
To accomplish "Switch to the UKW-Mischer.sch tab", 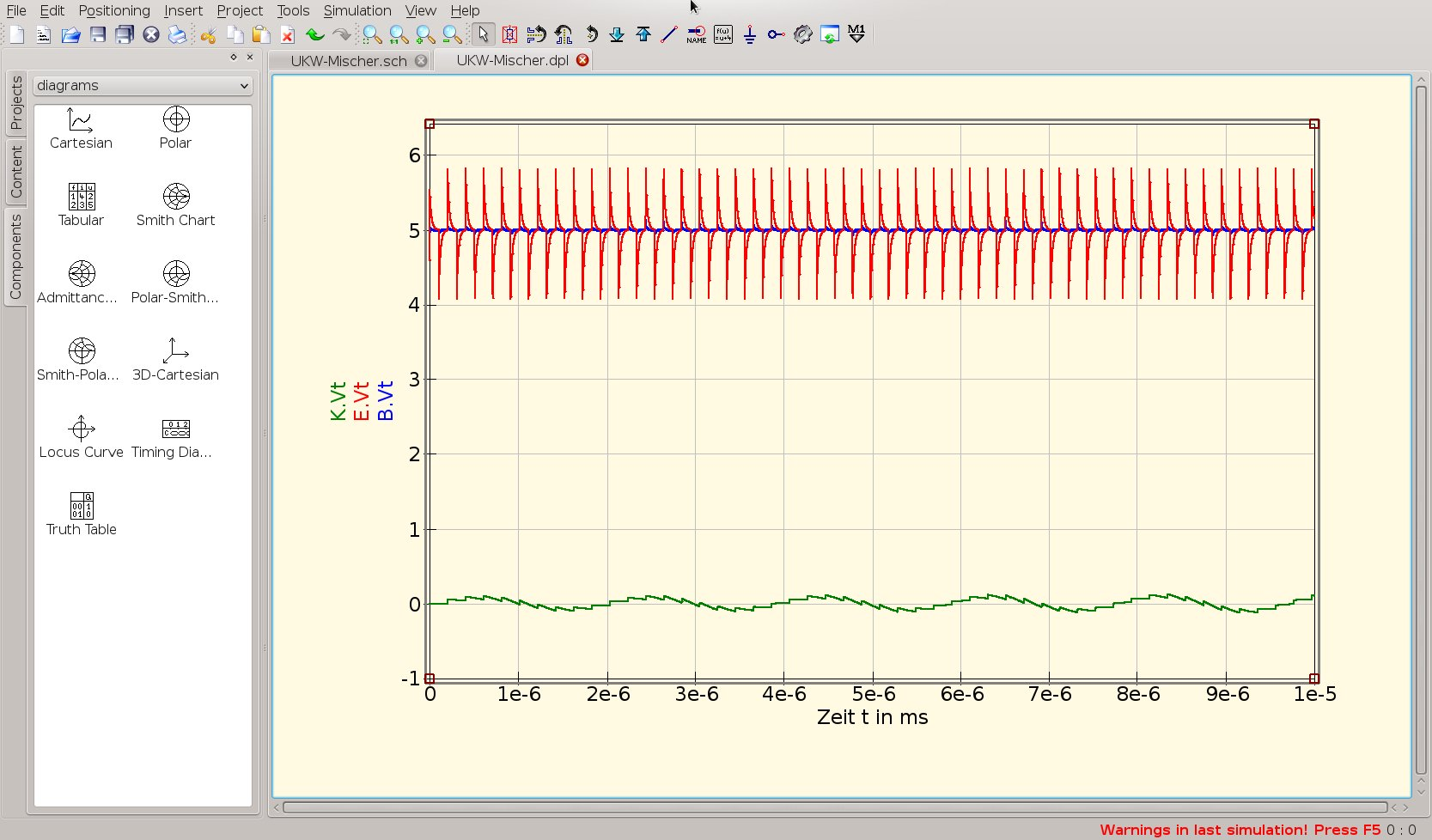I will click(x=348, y=61).
